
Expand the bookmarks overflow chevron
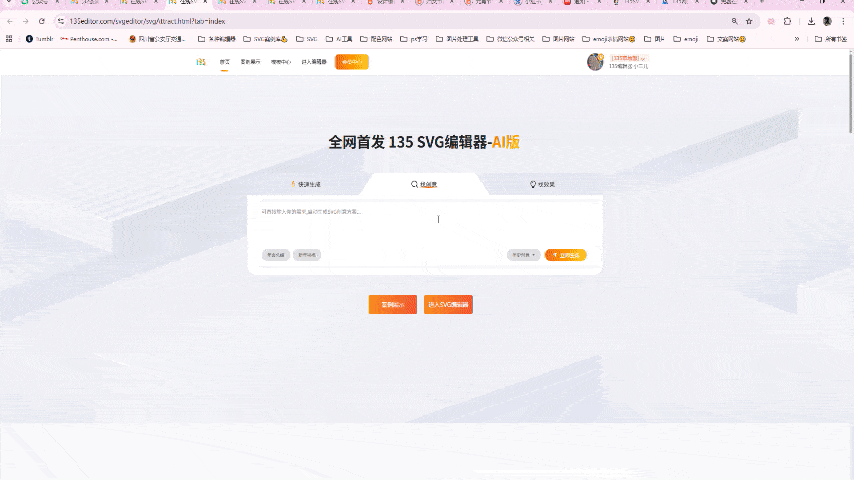point(797,39)
